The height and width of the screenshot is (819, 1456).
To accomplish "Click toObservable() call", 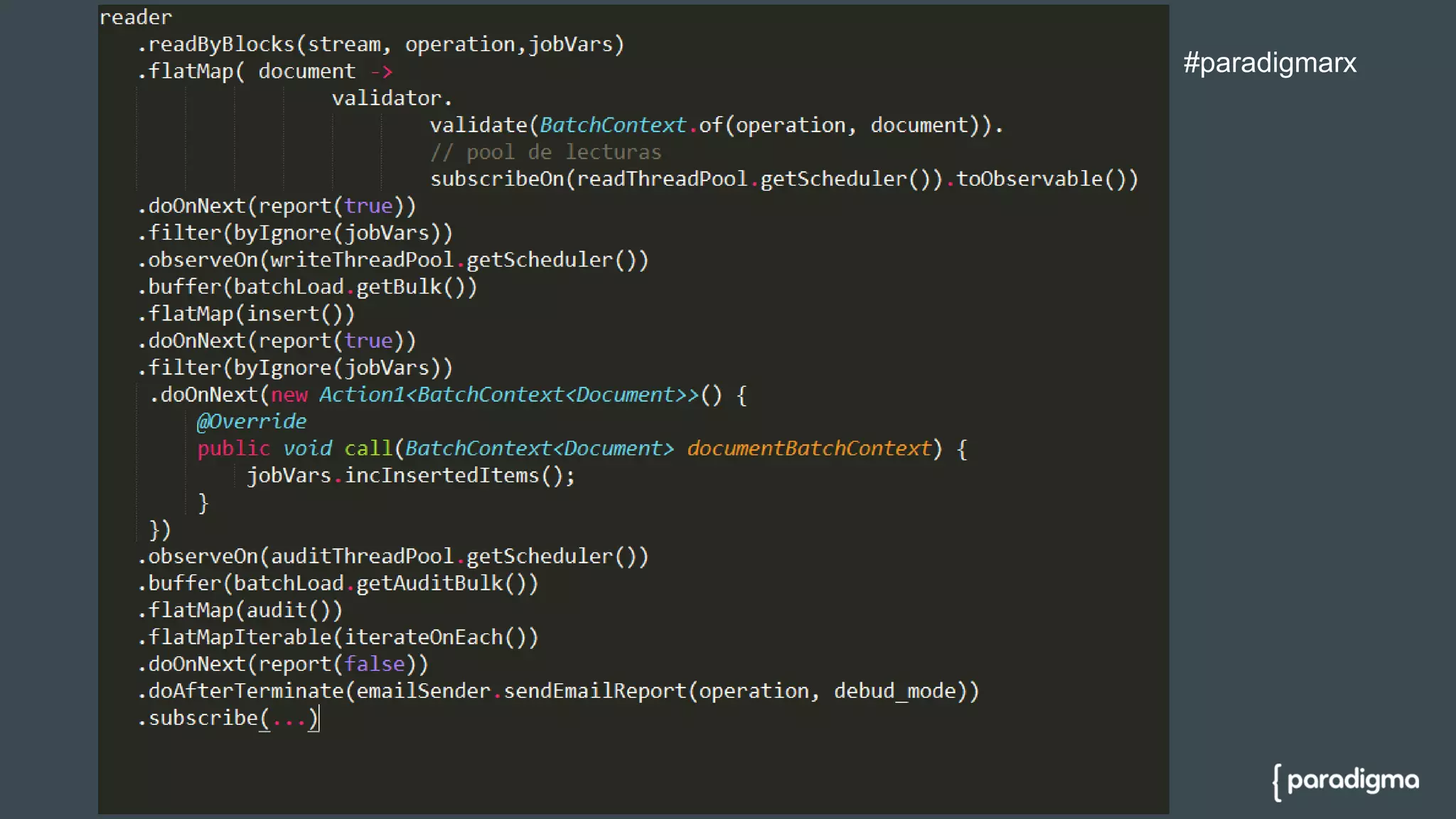I will coord(1046,179).
